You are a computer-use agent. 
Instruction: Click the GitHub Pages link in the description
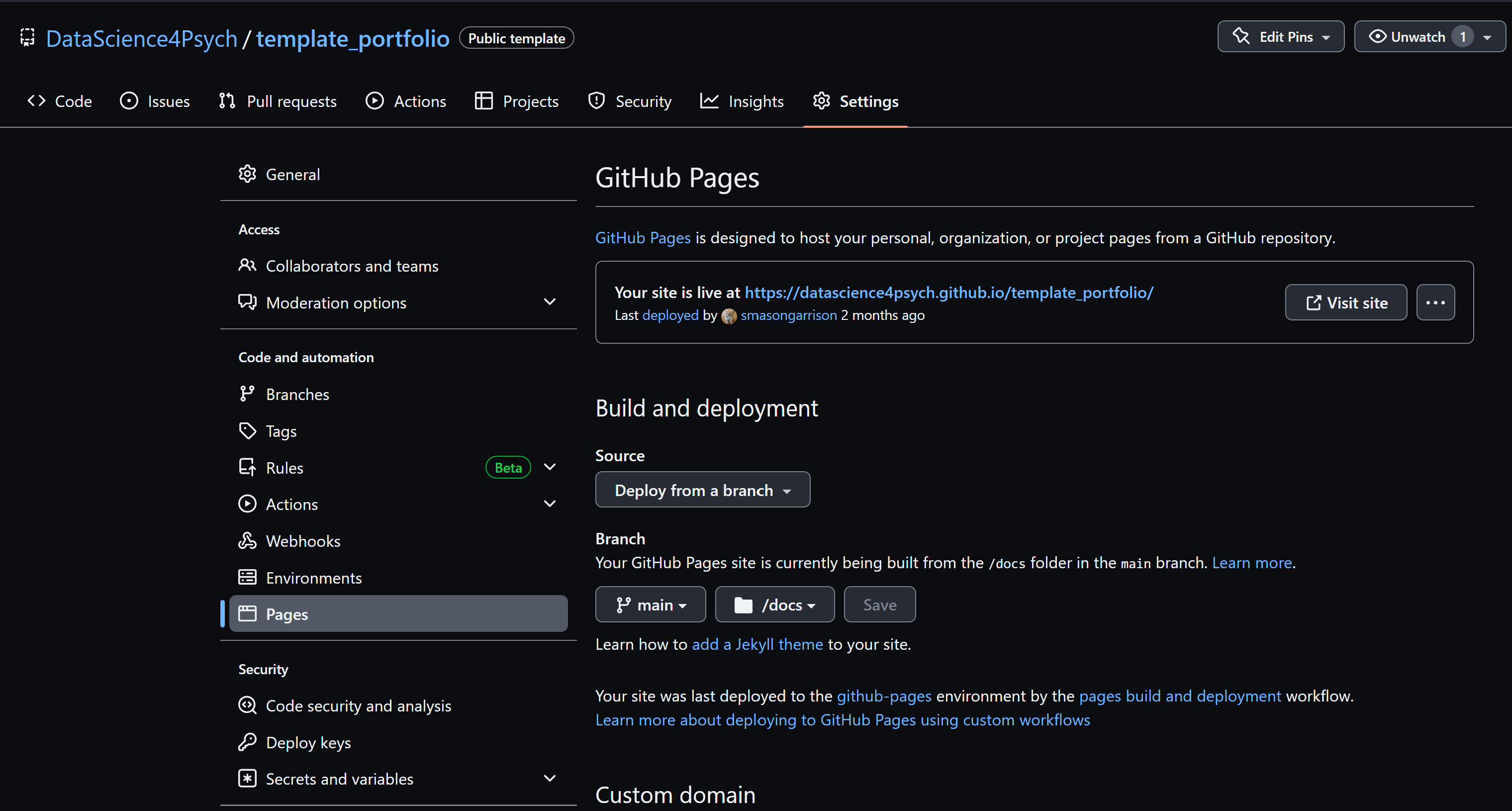(643, 238)
